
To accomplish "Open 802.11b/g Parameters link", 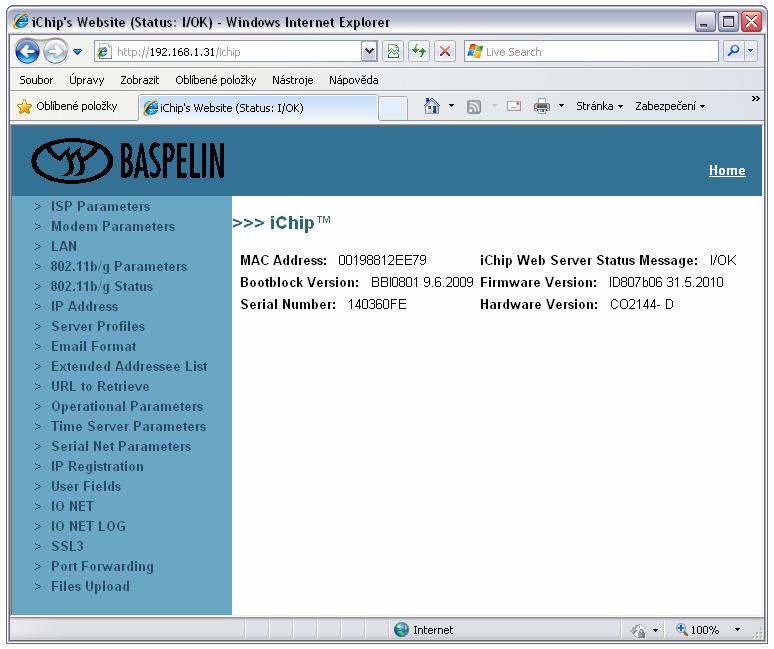I will [x=119, y=267].
